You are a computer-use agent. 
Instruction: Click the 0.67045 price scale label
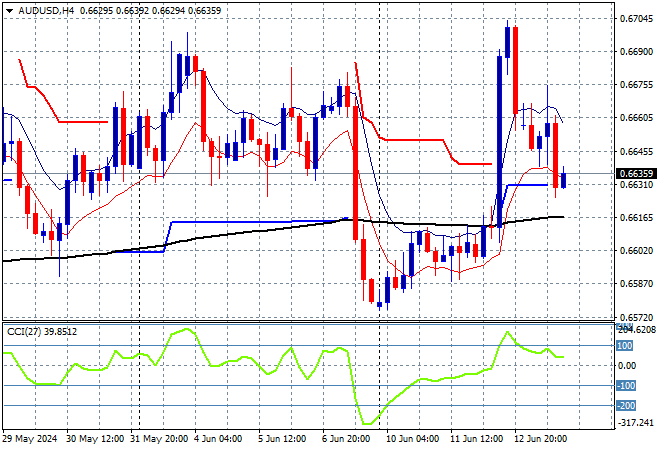click(637, 19)
